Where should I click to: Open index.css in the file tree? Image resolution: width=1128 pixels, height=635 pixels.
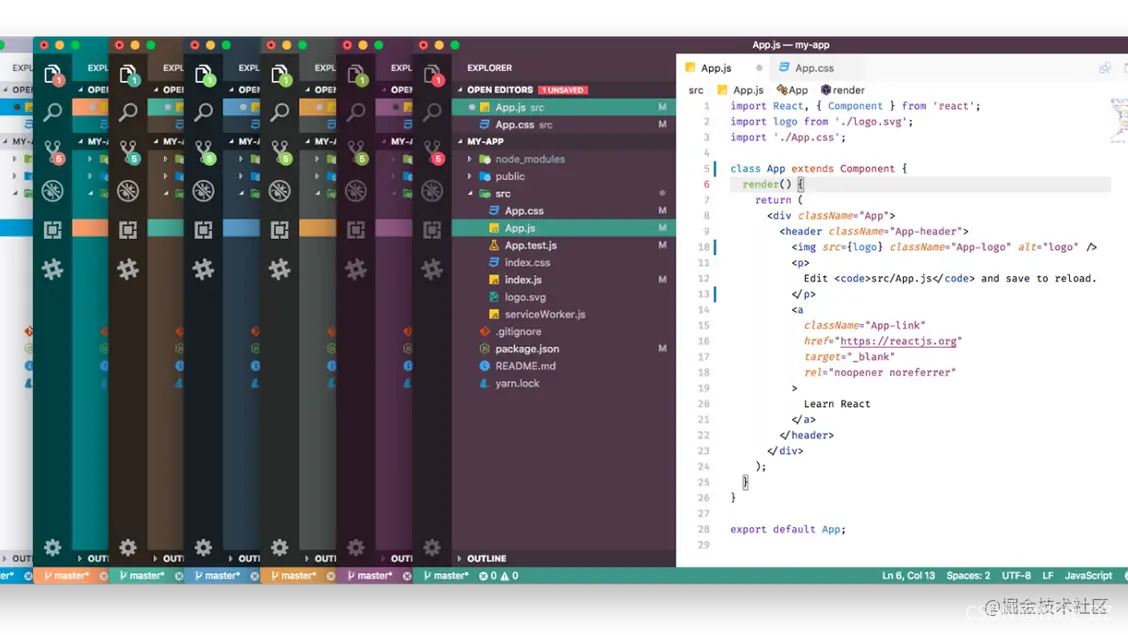point(563,262)
